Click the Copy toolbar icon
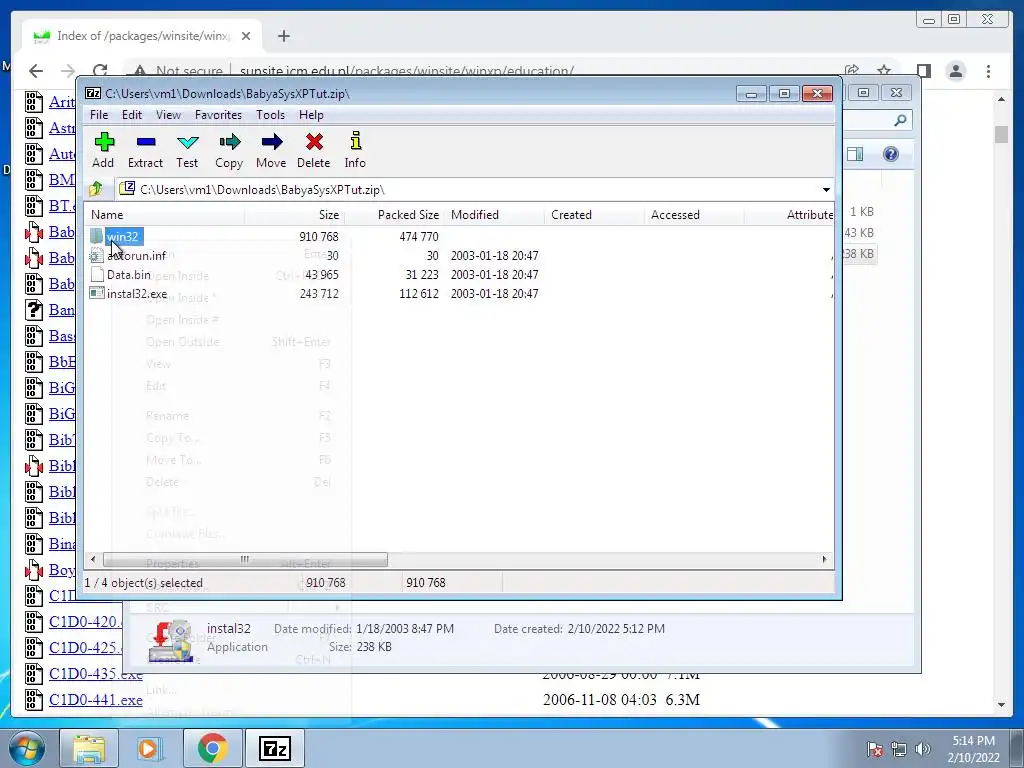The height and width of the screenshot is (768, 1024). [229, 150]
